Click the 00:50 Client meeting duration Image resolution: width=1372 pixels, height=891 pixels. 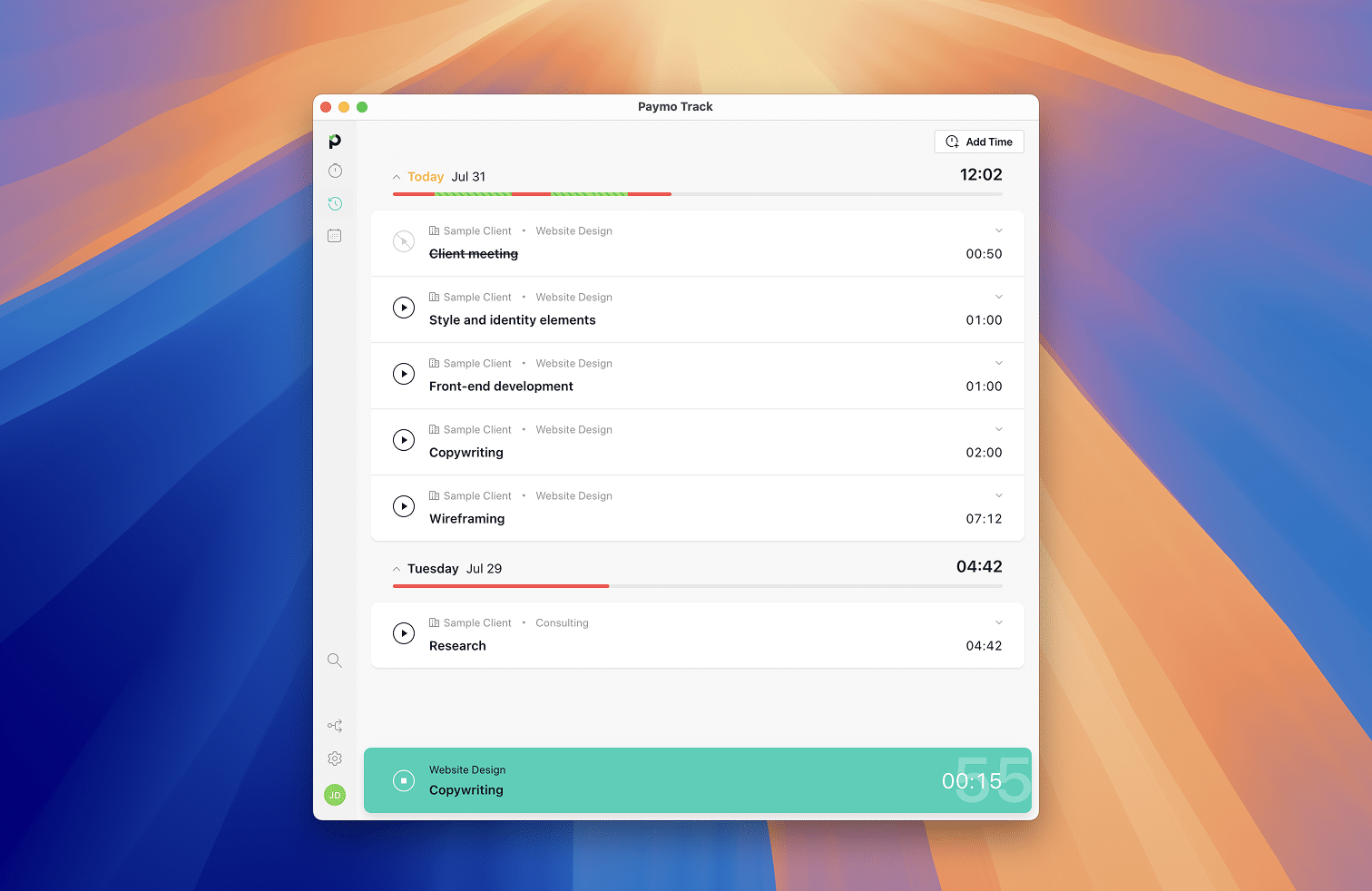click(x=984, y=254)
